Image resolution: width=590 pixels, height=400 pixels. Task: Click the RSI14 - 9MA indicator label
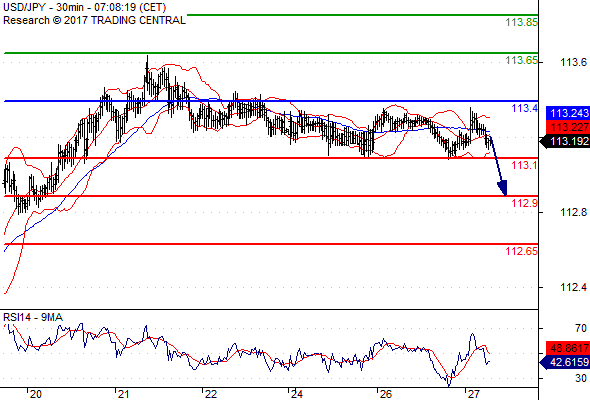click(x=33, y=318)
